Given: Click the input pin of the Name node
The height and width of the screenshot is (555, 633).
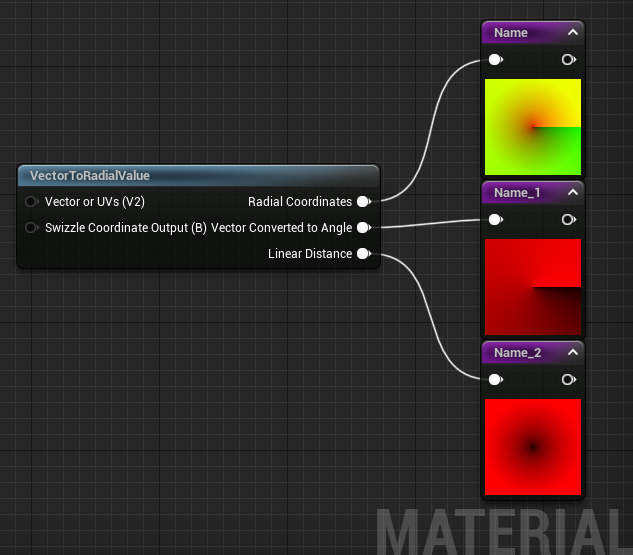Looking at the screenshot, I should pyautogui.click(x=495, y=60).
